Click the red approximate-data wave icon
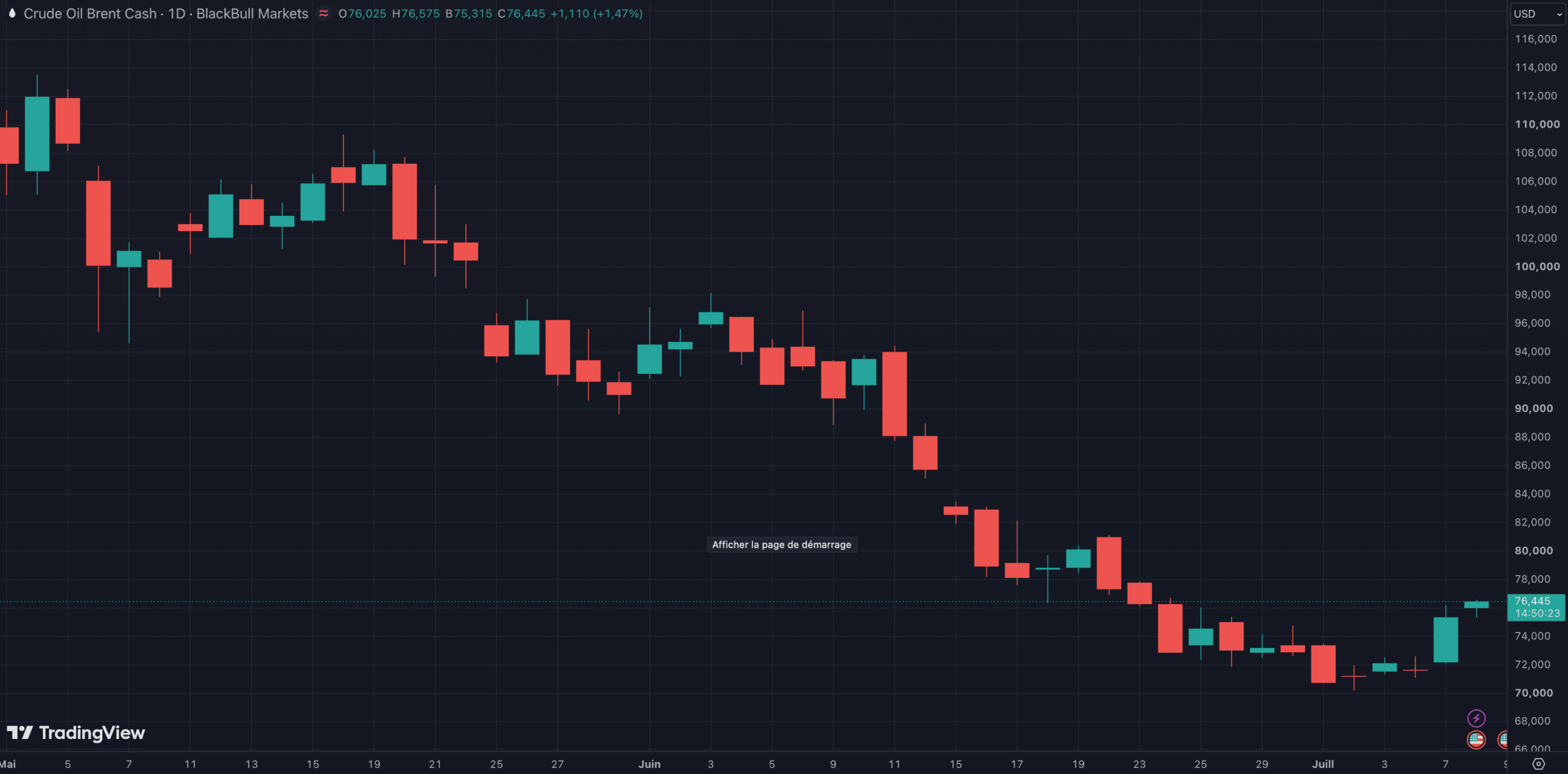This screenshot has height=774, width=1568. click(323, 13)
